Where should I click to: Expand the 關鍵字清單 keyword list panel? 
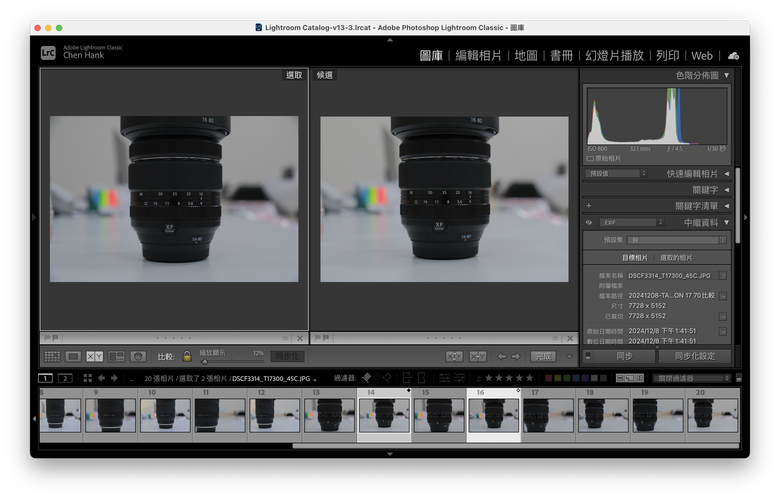click(x=727, y=205)
